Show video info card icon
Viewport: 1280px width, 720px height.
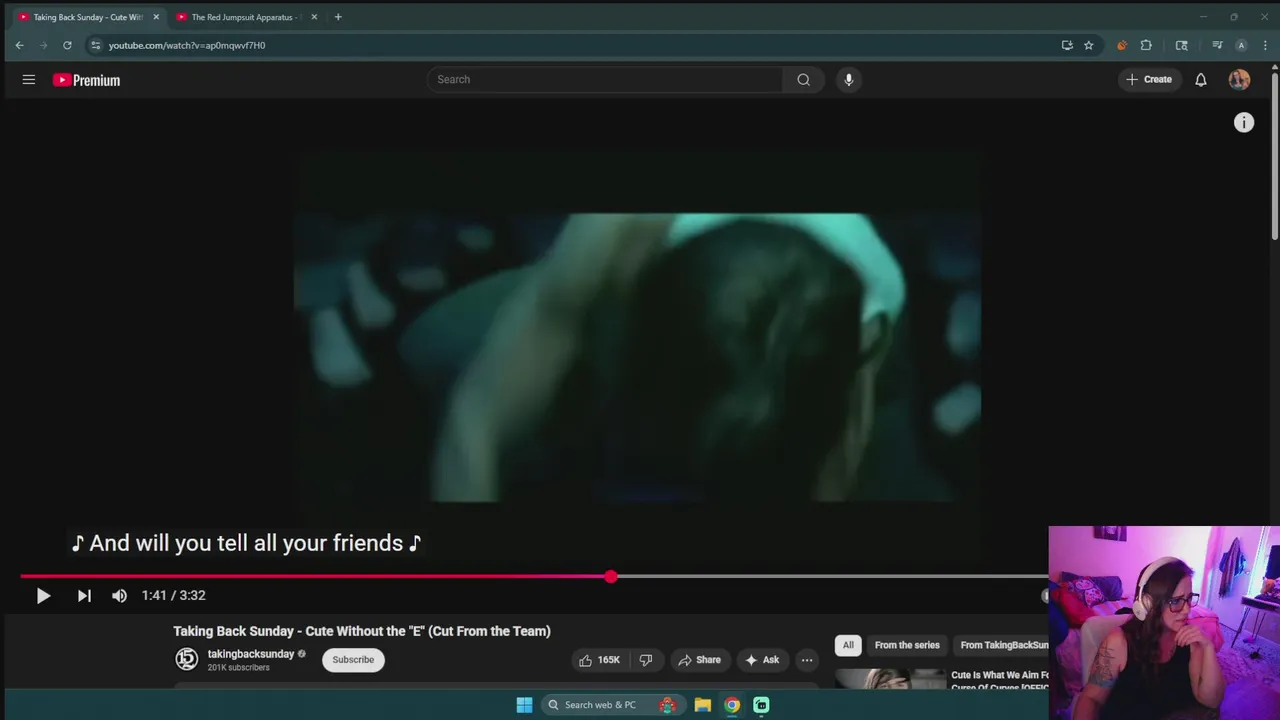click(1244, 122)
